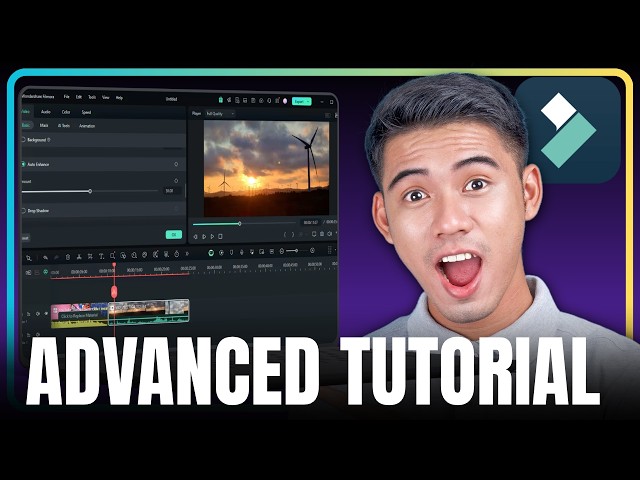Click the Delete trash icon in timeline toolbar
The width and height of the screenshot is (640, 480).
tap(68, 257)
